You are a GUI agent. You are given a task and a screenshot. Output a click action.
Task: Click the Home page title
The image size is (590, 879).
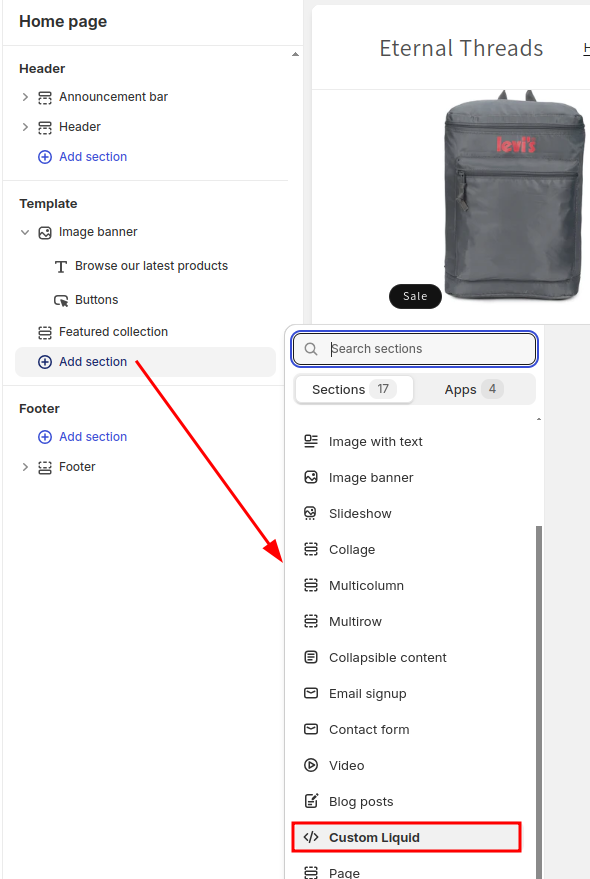(x=63, y=21)
